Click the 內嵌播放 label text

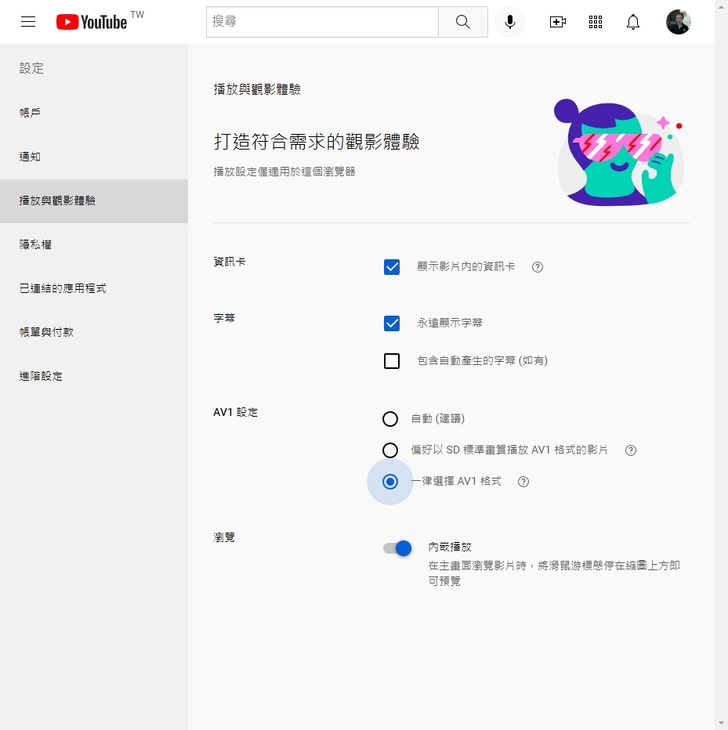[450, 547]
